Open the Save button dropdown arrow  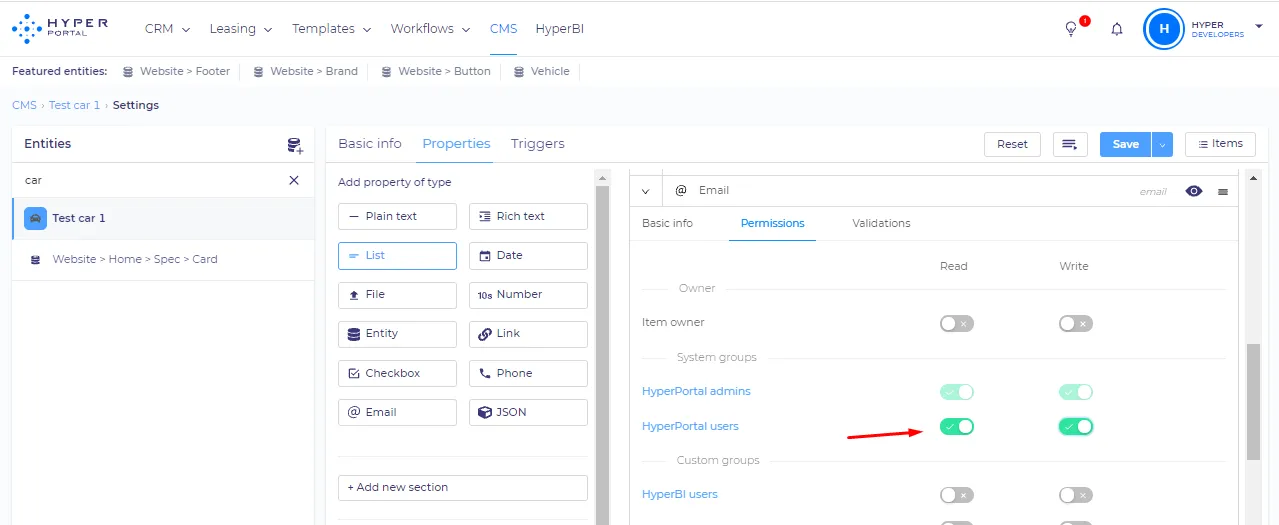[x=1161, y=144]
